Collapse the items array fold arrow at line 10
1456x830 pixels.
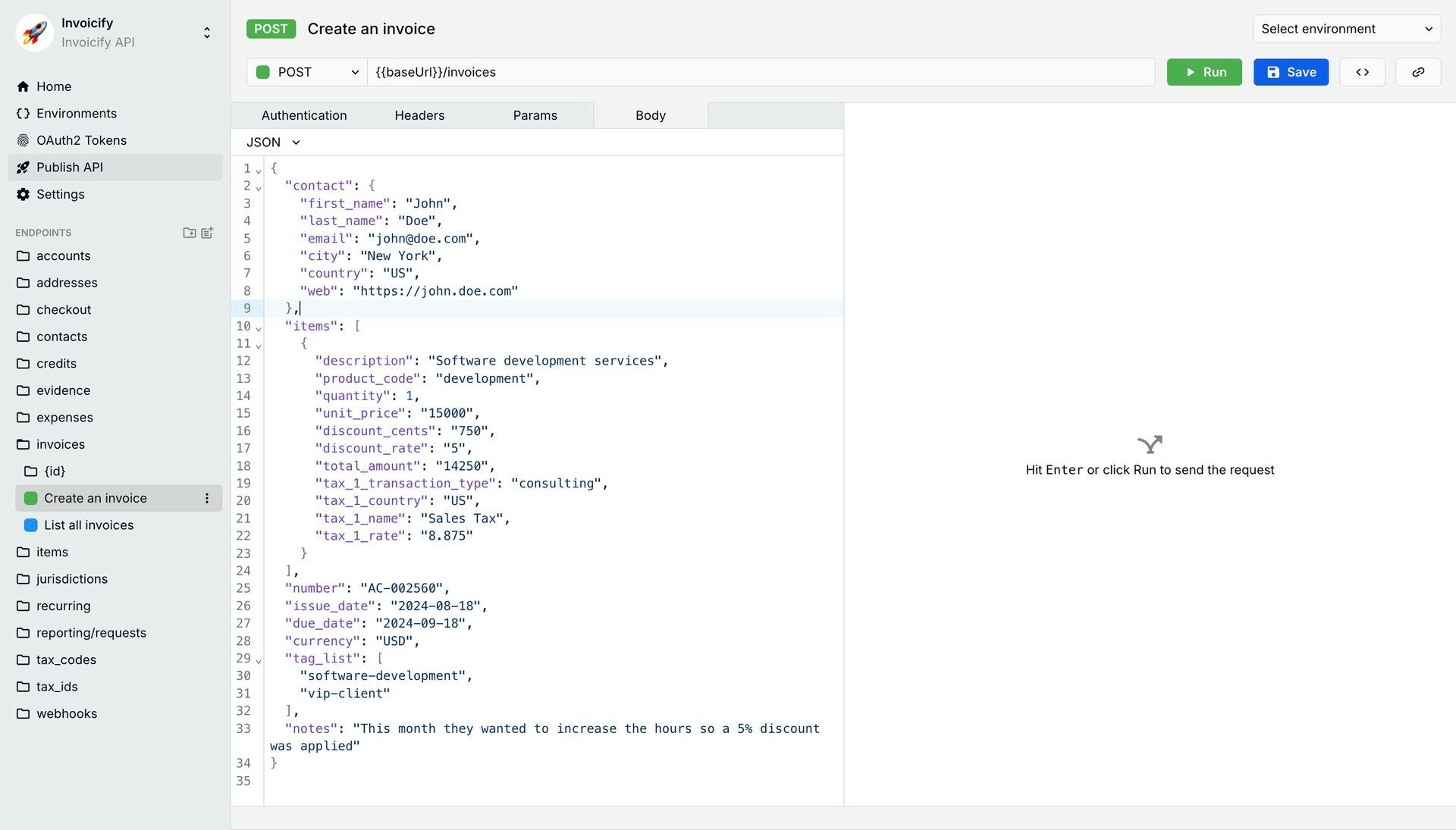click(259, 327)
